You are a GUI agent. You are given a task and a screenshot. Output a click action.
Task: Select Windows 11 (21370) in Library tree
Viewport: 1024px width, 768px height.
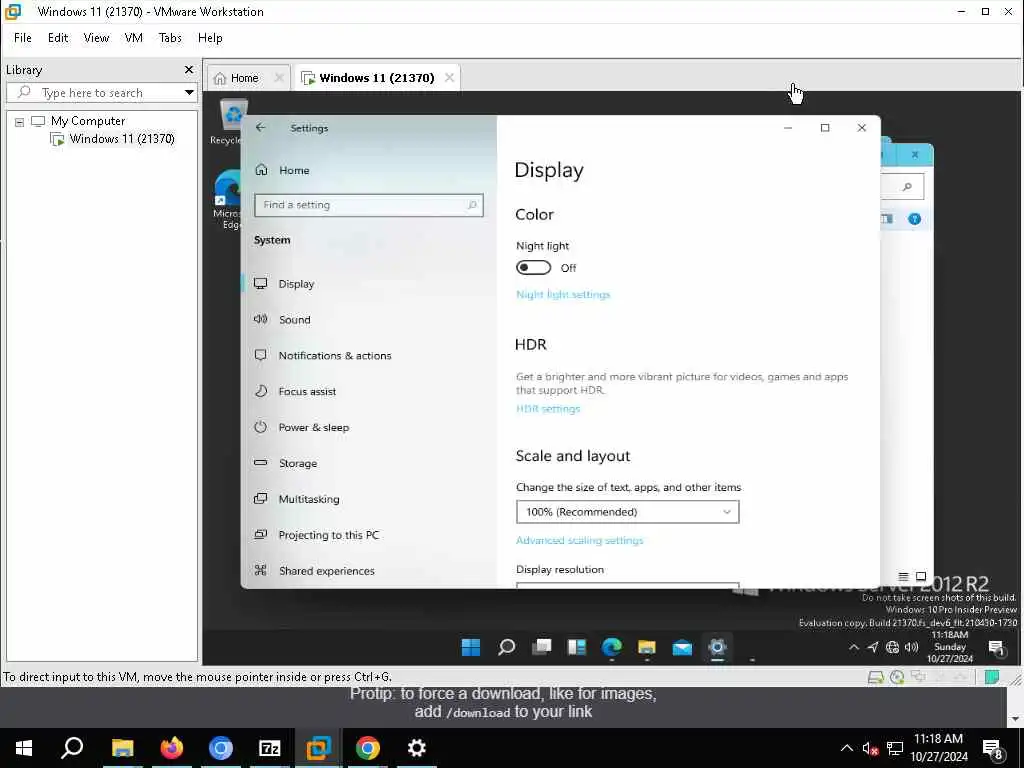(121, 138)
